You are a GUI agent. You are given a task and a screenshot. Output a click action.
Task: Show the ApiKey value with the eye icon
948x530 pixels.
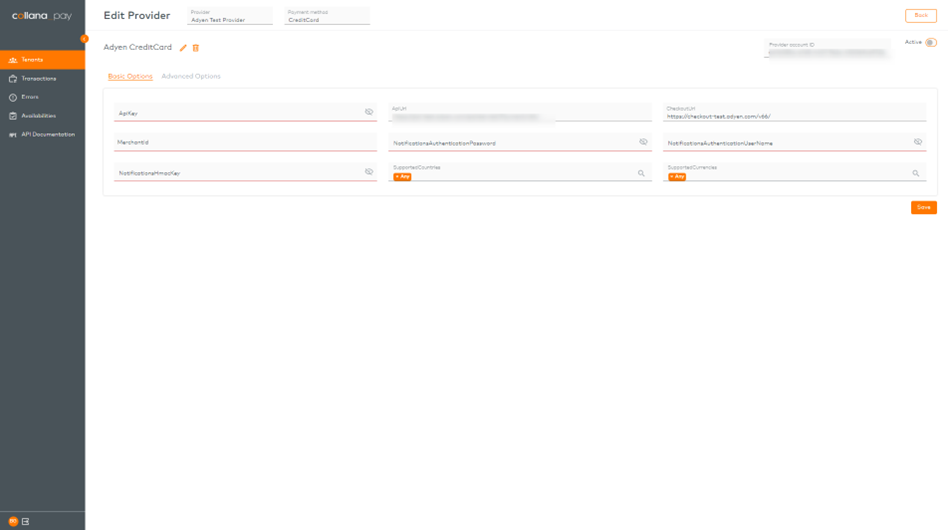(x=369, y=112)
